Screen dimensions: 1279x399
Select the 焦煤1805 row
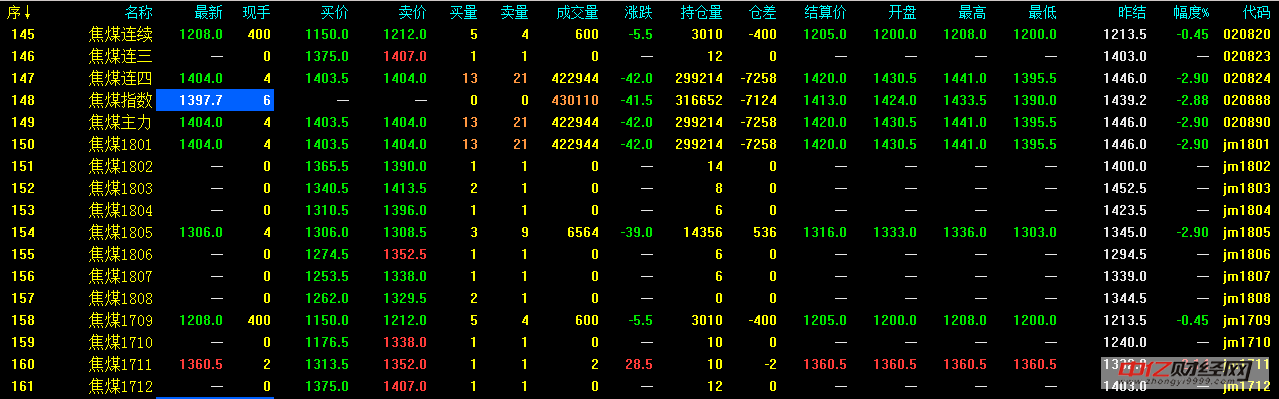pos(639,232)
